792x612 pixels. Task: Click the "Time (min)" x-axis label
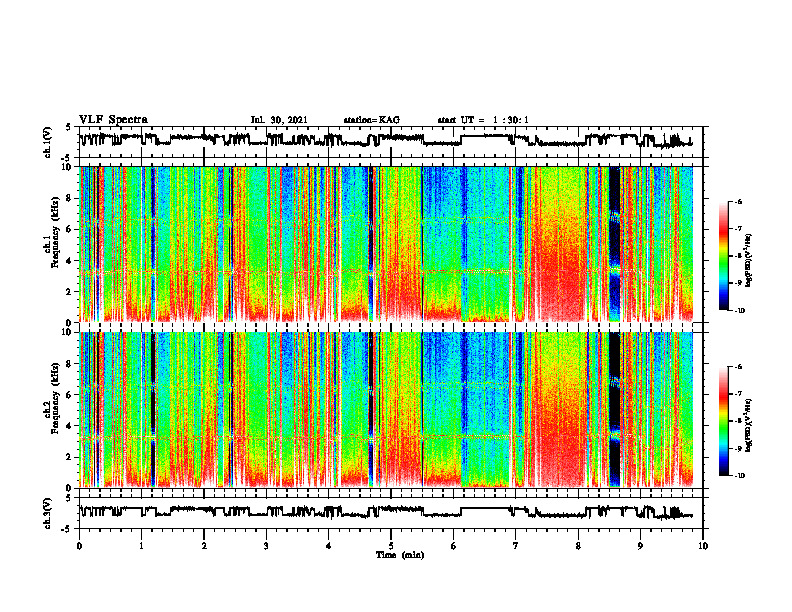click(400, 555)
